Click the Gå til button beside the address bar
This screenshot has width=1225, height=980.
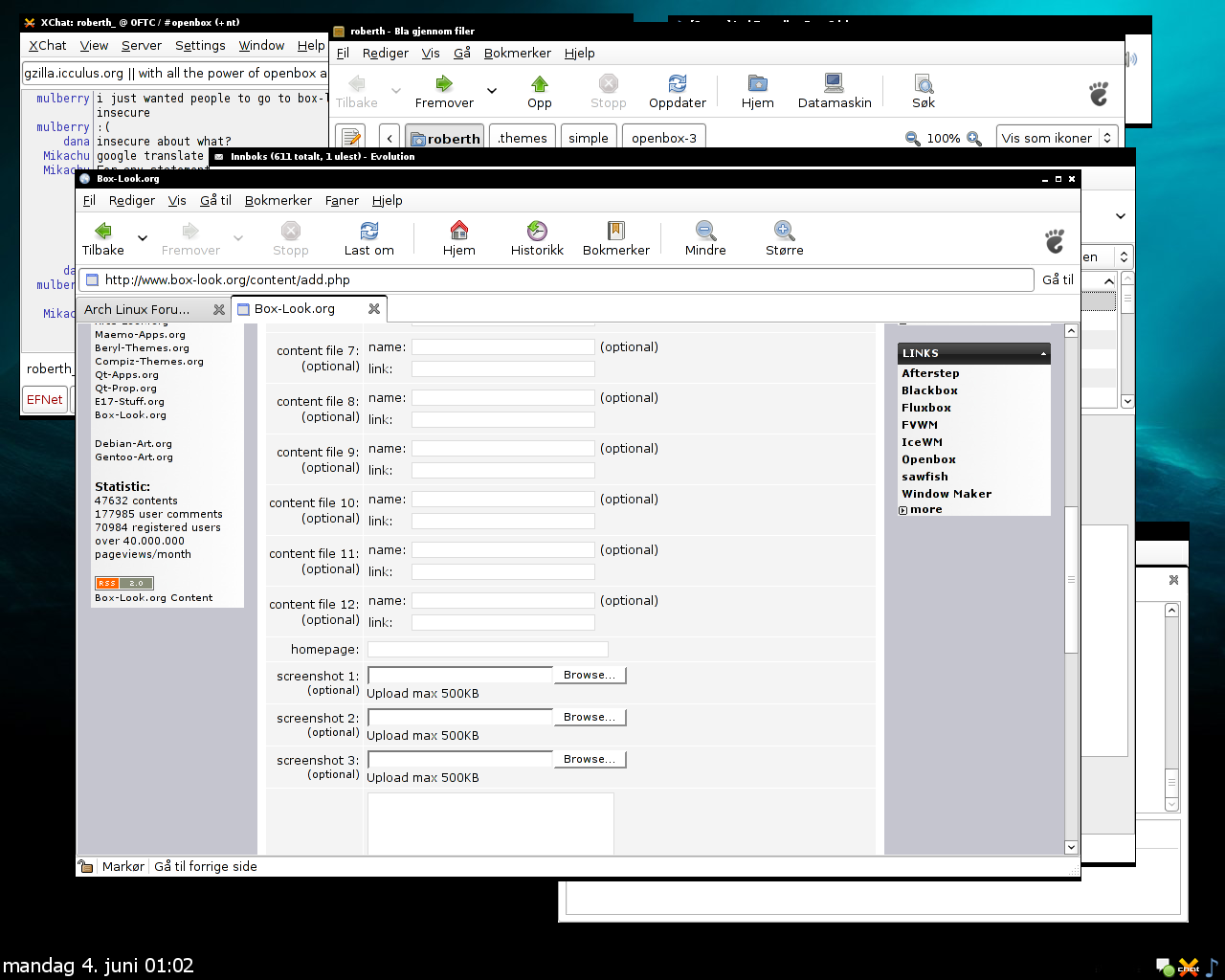tap(1058, 279)
